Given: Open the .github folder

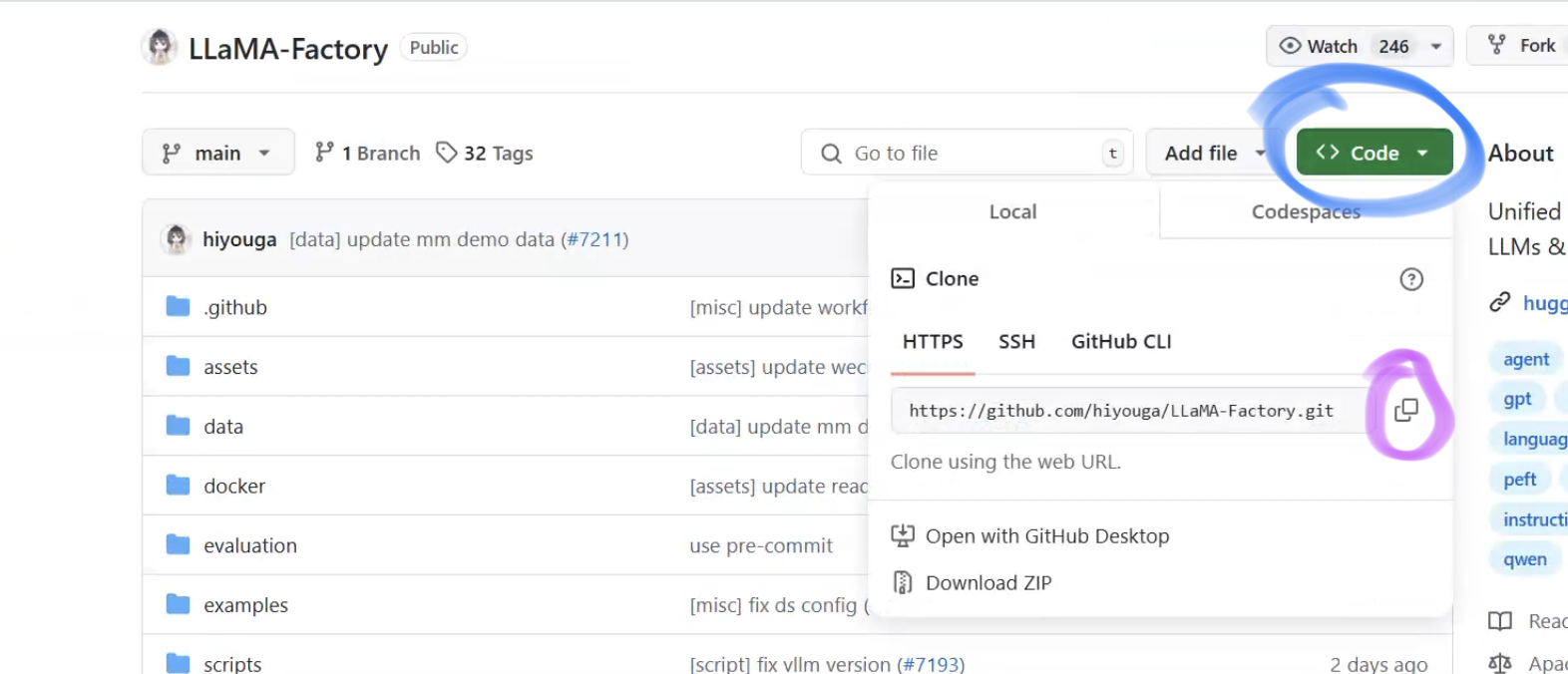Looking at the screenshot, I should (x=235, y=307).
